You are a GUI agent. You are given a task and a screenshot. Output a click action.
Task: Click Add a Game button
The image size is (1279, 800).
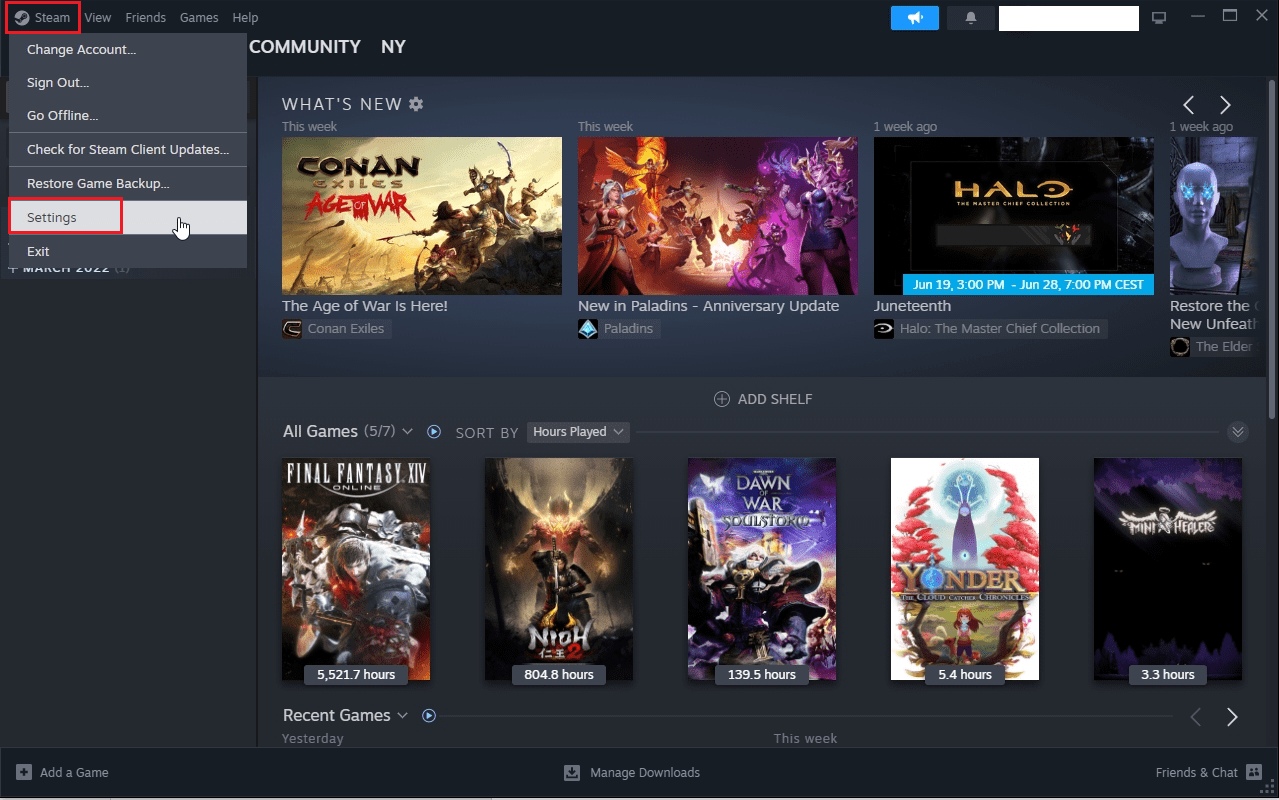tap(62, 772)
